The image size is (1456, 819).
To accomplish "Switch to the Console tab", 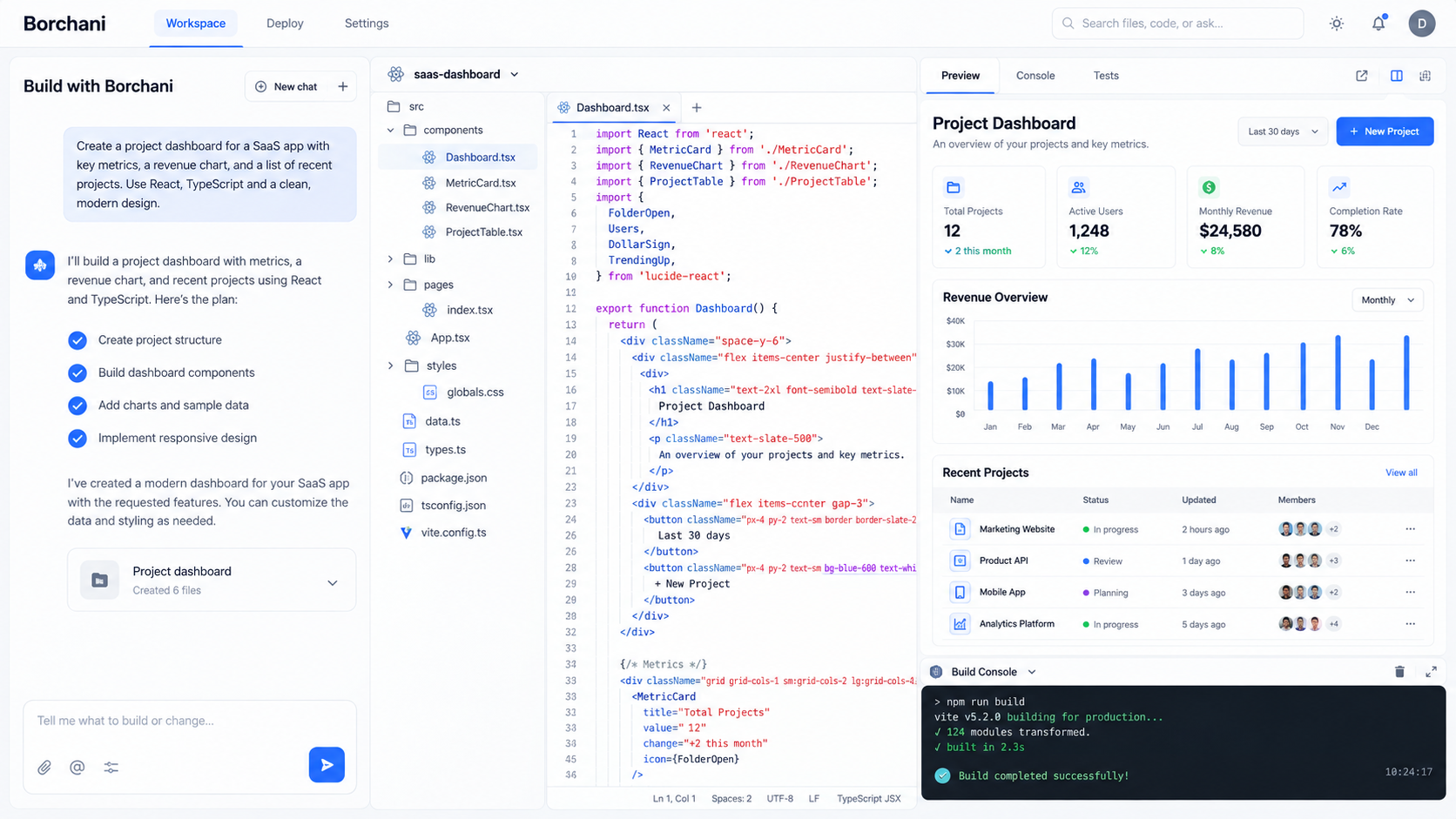I will tap(1035, 76).
